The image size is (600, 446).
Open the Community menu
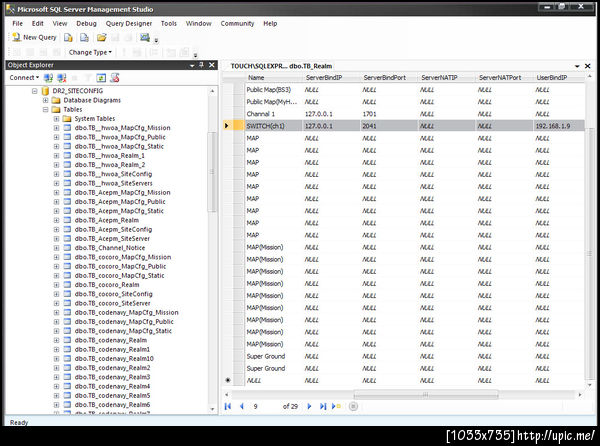(x=237, y=23)
